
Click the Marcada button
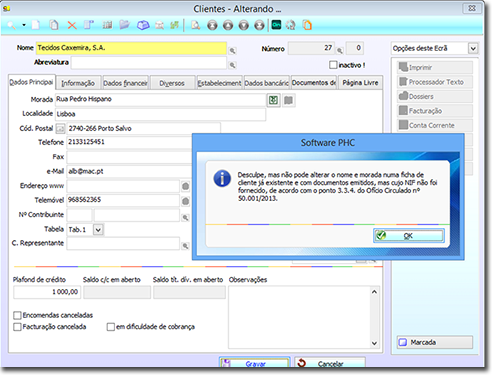point(435,342)
